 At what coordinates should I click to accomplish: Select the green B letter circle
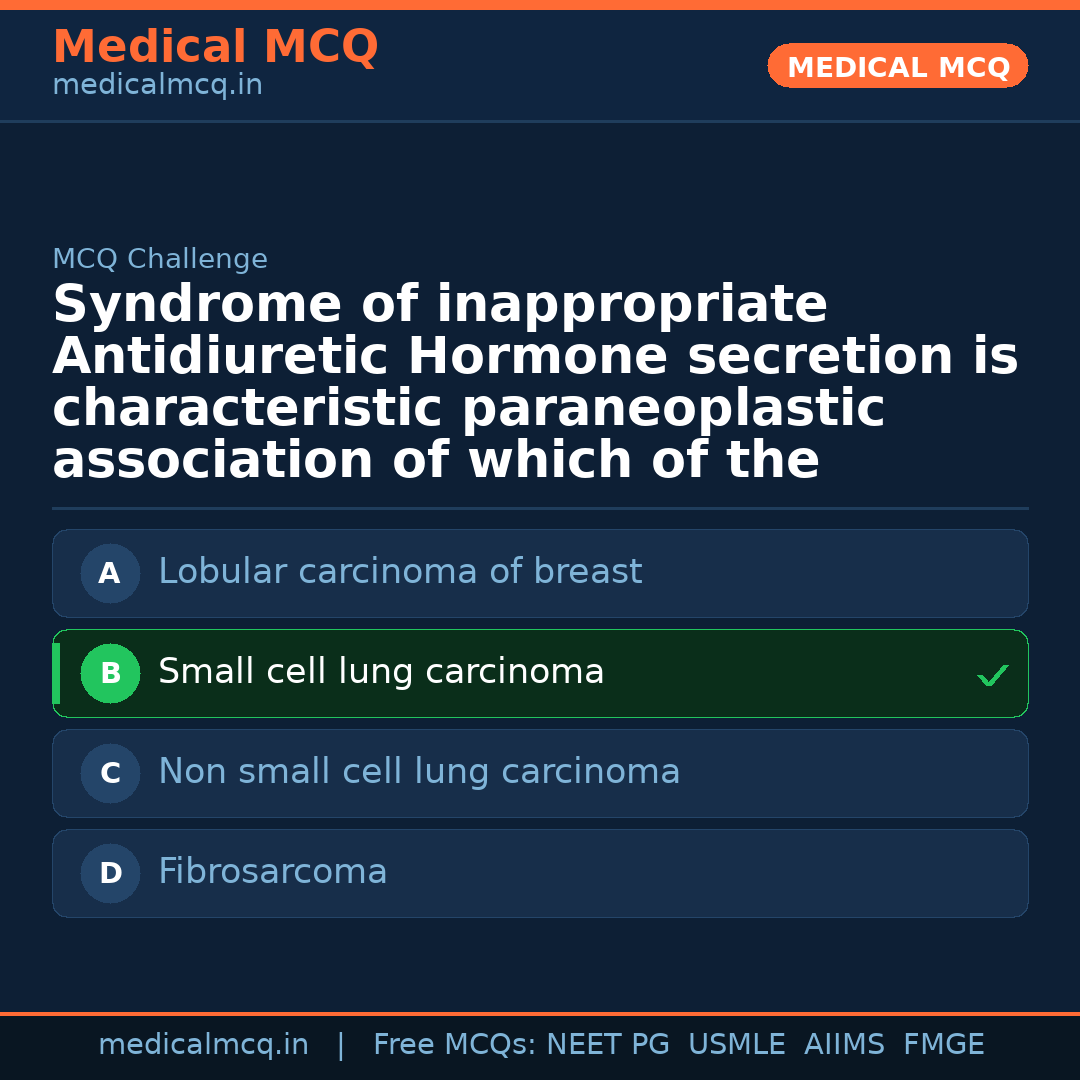pos(110,674)
